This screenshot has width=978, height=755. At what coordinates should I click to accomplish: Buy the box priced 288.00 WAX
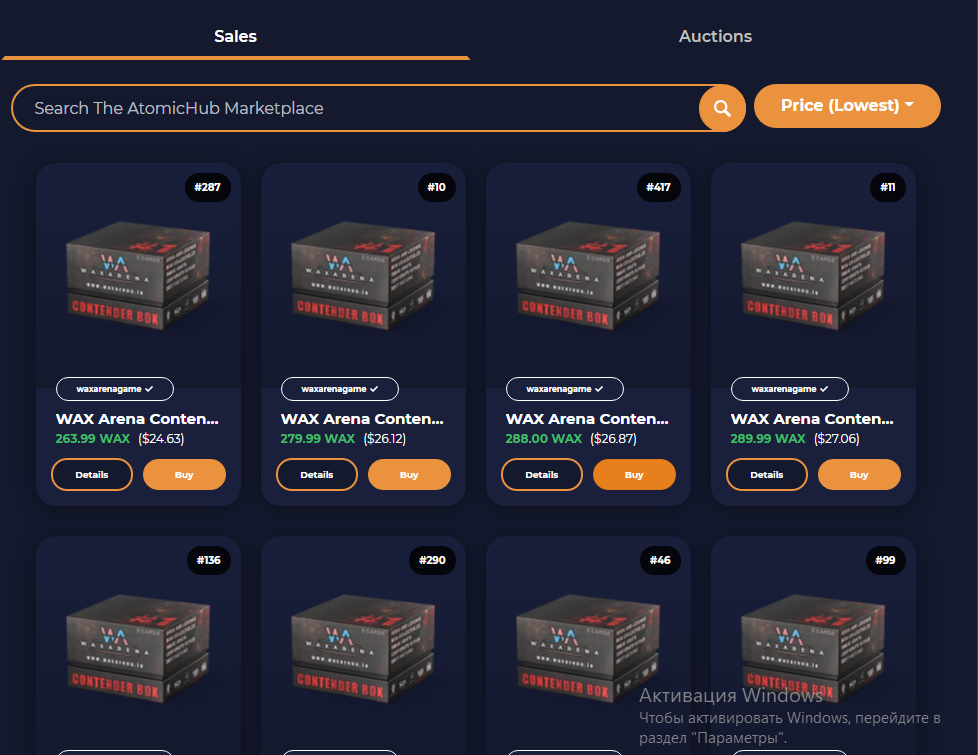coord(634,475)
